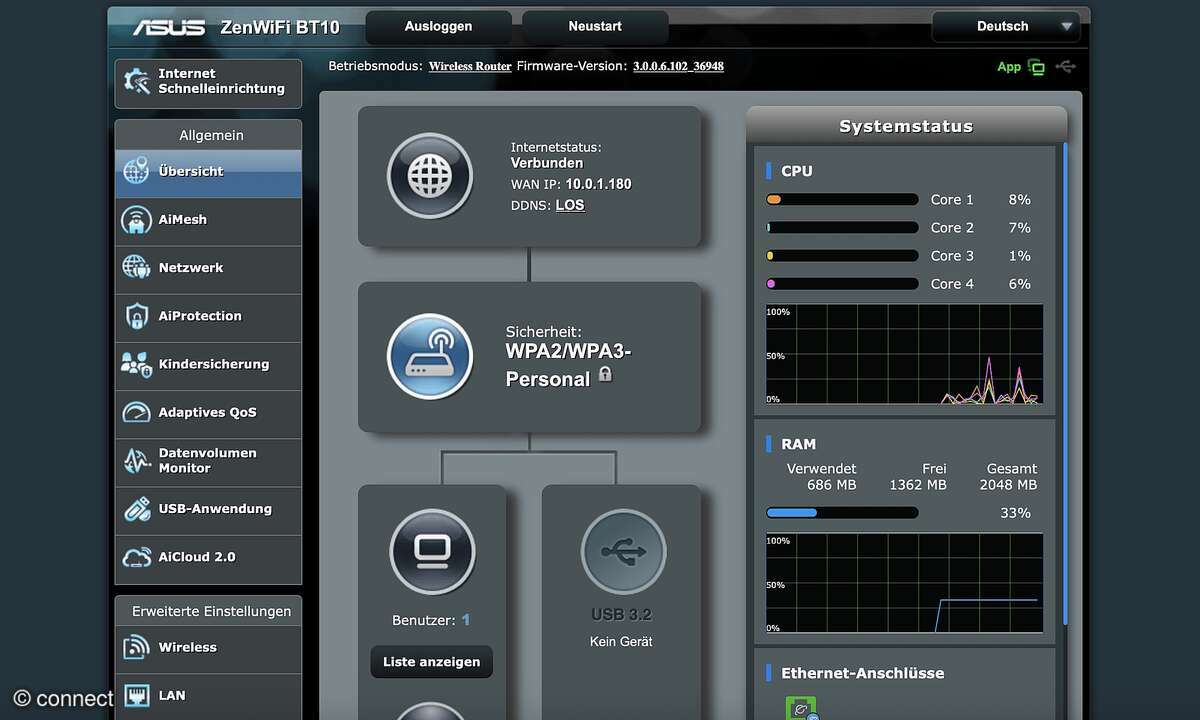Image resolution: width=1200 pixels, height=720 pixels.
Task: Click the green network status icon in header
Action: [1036, 67]
